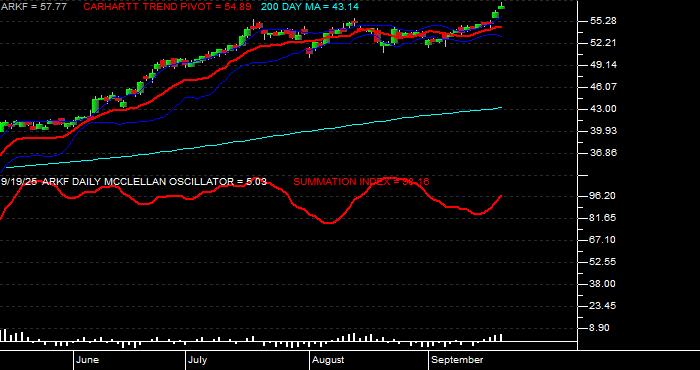Image resolution: width=700 pixels, height=370 pixels.
Task: Click the 23.45 oscillator axis value
Action: tap(602, 306)
